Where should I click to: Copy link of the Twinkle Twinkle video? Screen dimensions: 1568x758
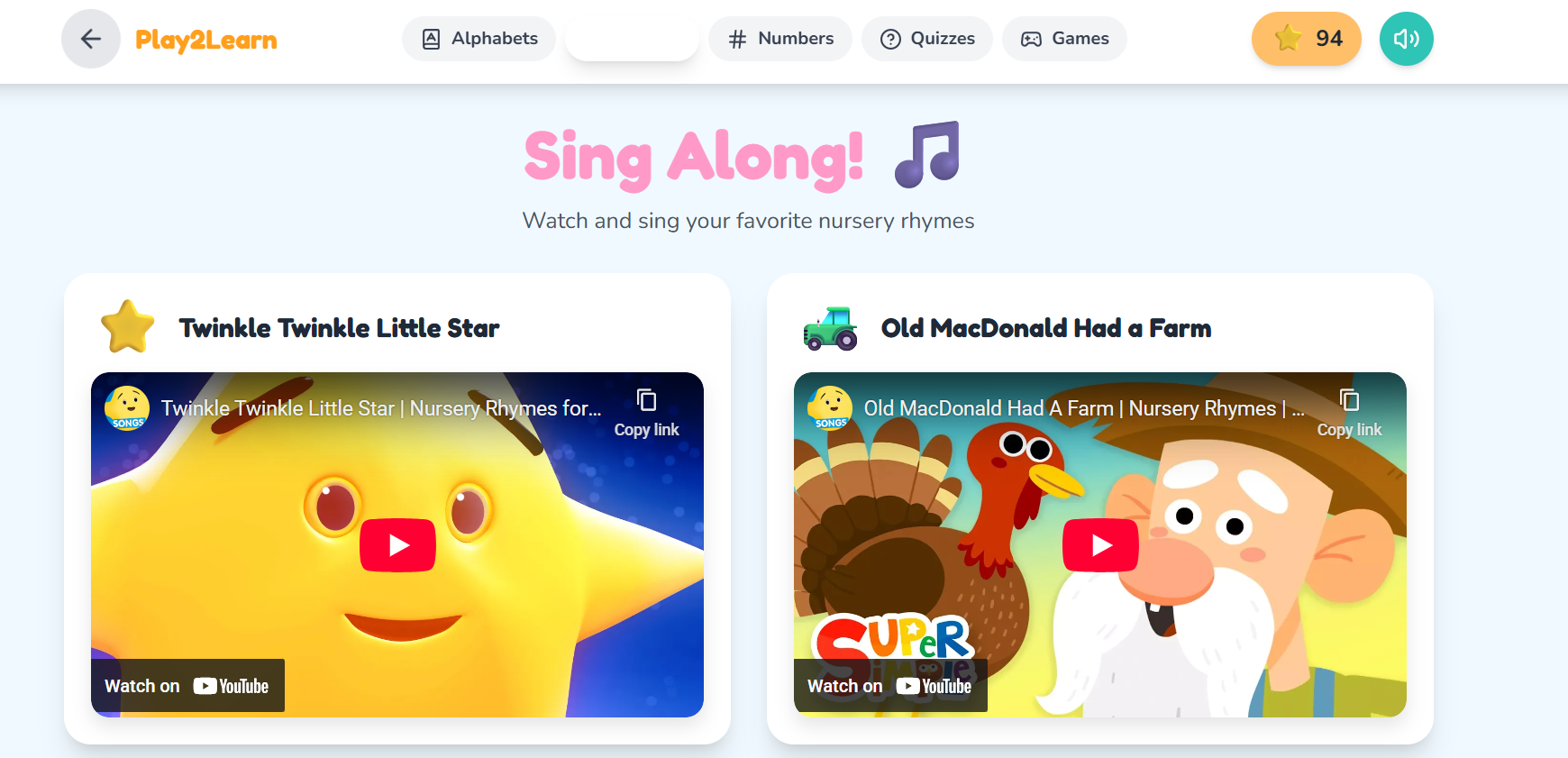(646, 413)
